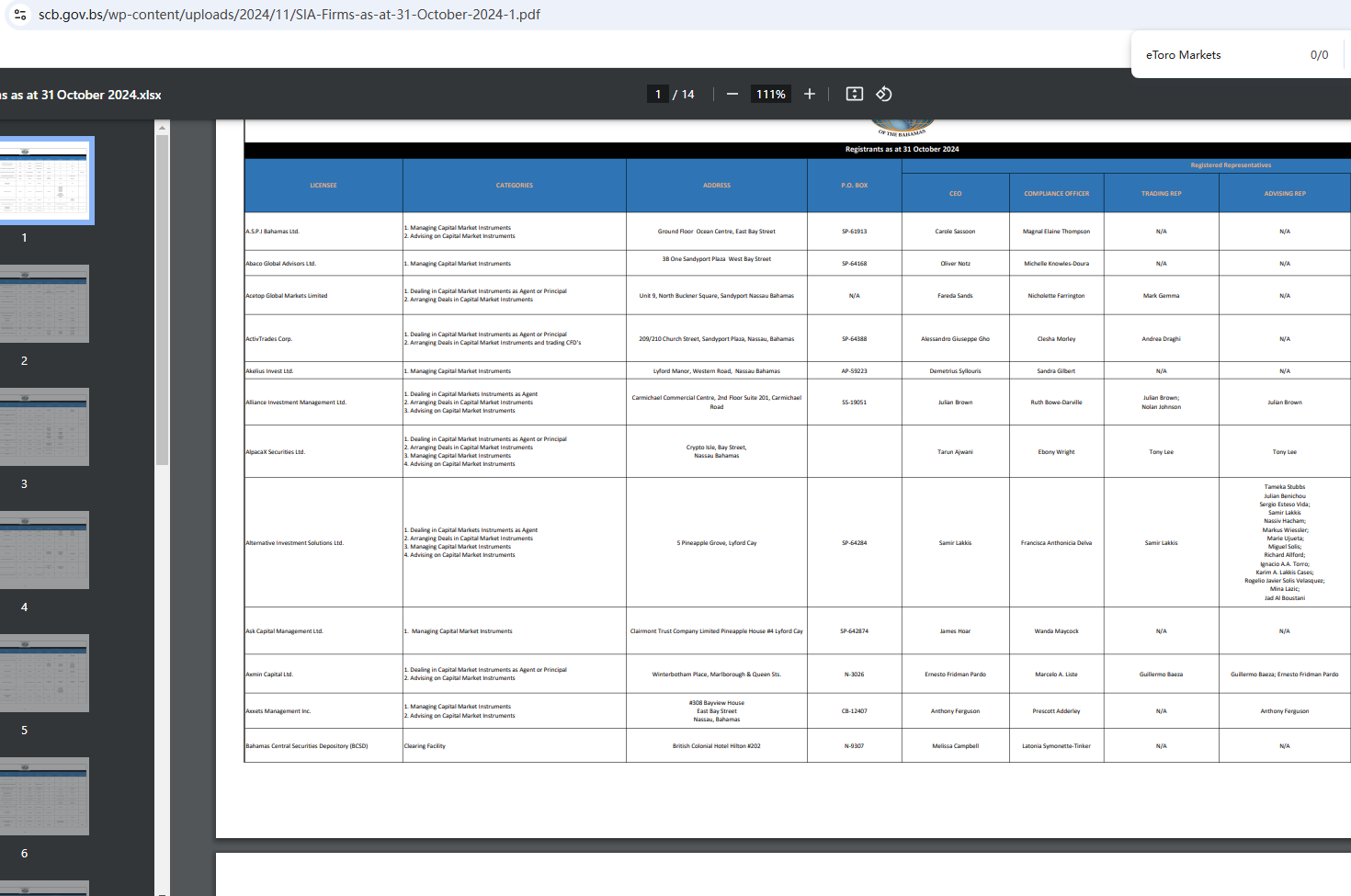Click compliance officer Nicholette Farrington
Screen dimensions: 1351x896
[x=1056, y=296]
